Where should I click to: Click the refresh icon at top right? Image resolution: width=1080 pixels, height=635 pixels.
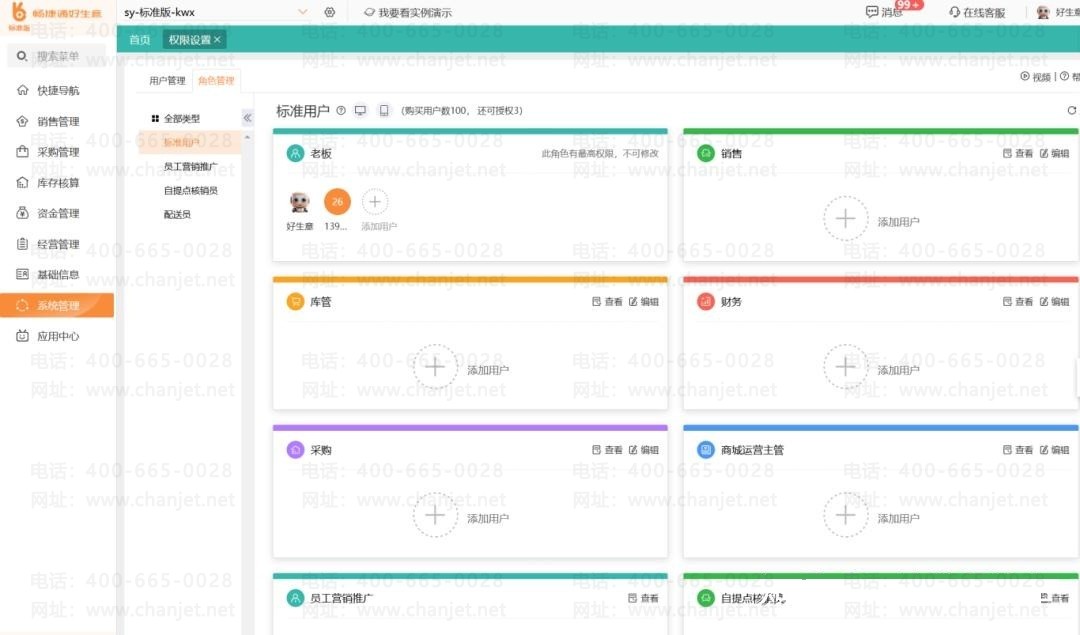coord(1072,110)
